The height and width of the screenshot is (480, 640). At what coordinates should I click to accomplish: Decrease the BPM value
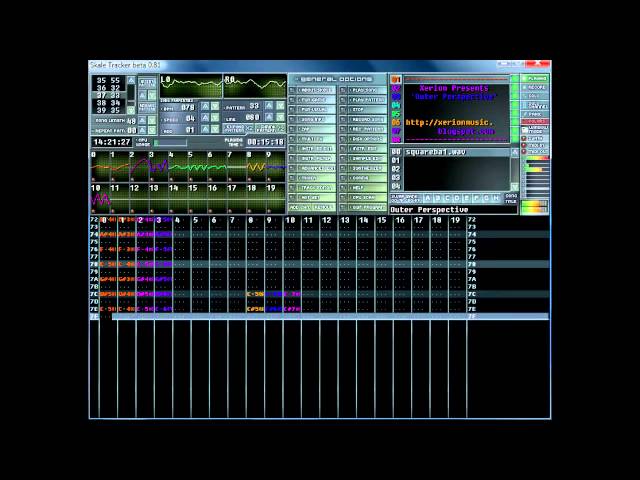[x=215, y=107]
